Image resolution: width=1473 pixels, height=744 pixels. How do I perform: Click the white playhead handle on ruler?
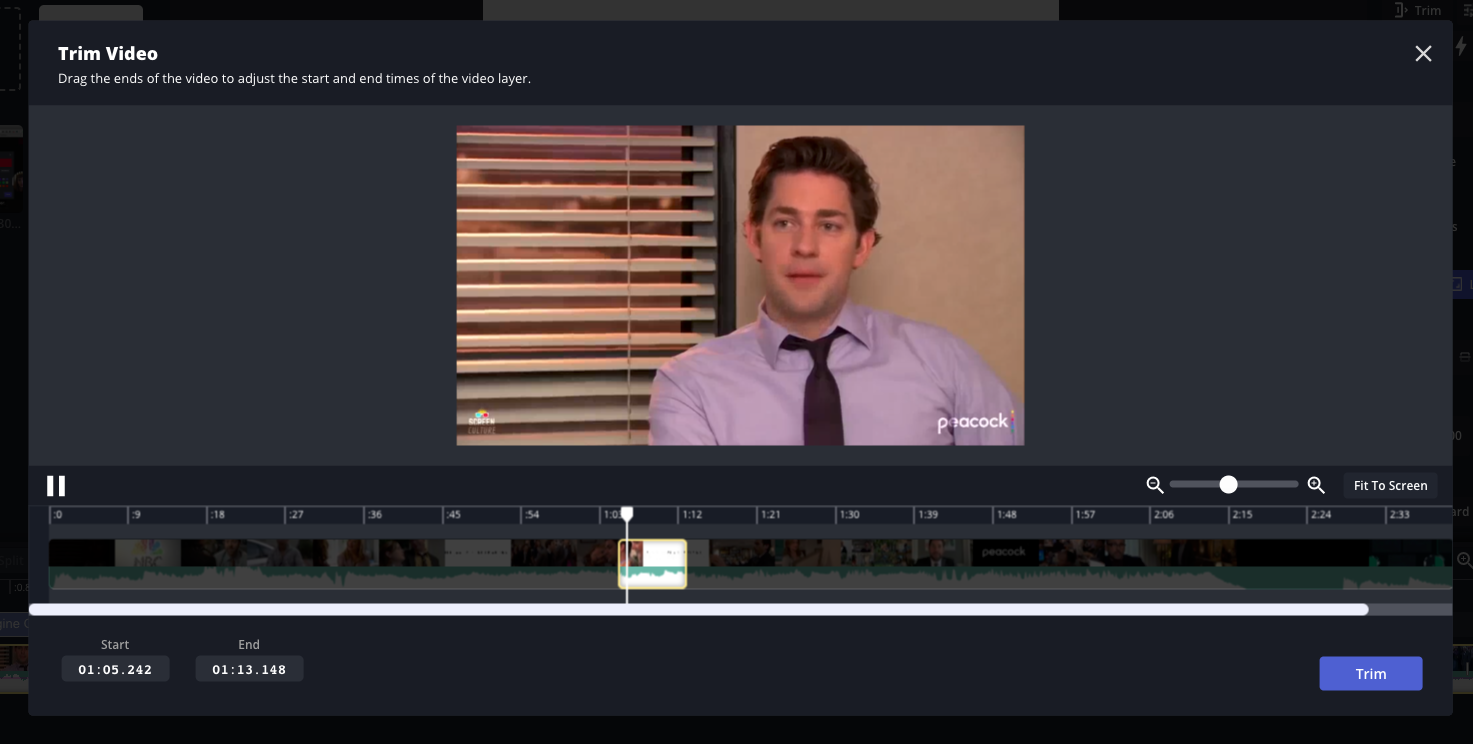627,514
